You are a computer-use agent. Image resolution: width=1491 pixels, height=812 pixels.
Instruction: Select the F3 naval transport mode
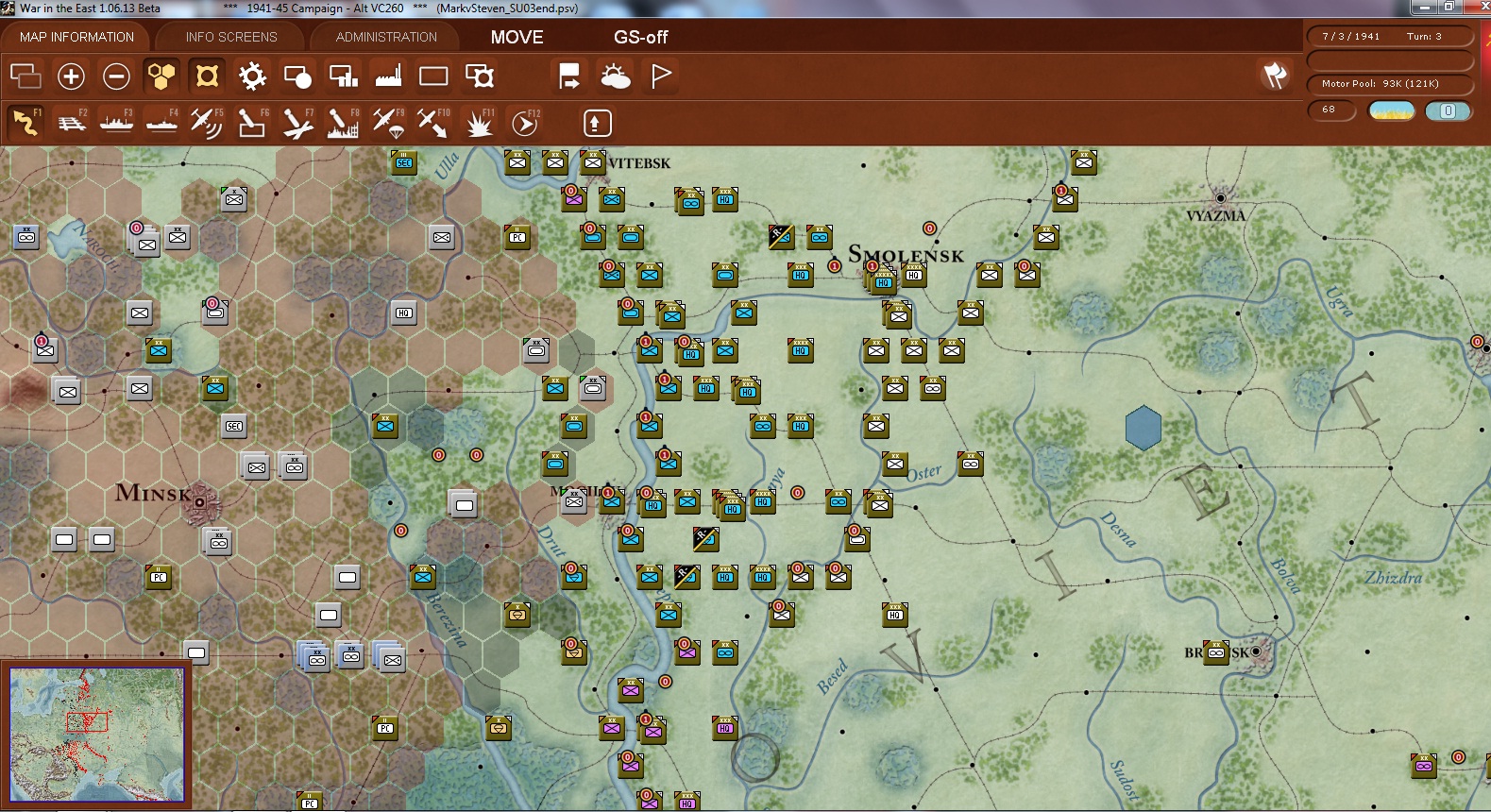tap(116, 123)
